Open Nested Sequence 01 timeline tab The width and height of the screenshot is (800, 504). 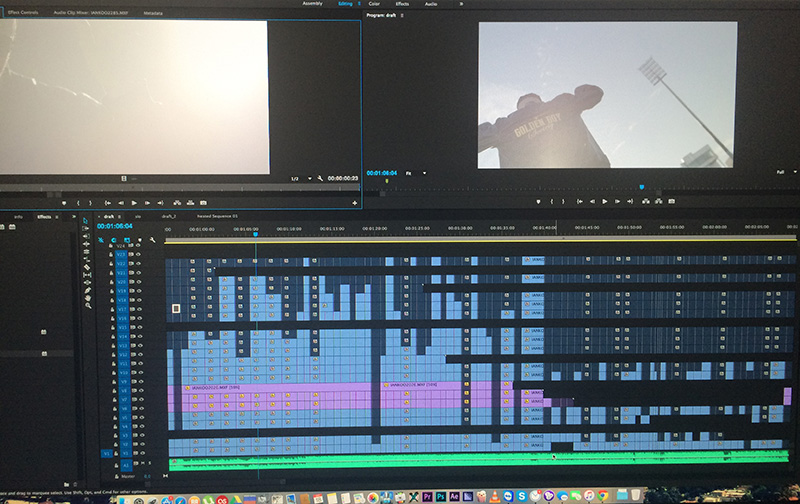pyautogui.click(x=217, y=216)
